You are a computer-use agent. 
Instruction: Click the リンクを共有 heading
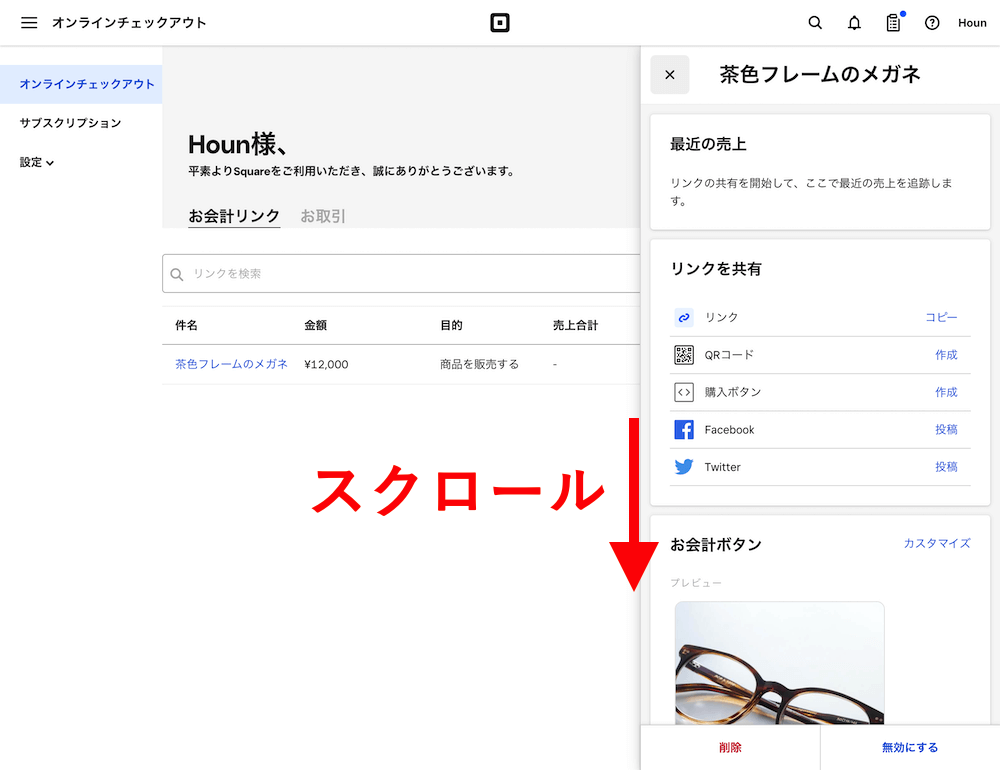(716, 269)
